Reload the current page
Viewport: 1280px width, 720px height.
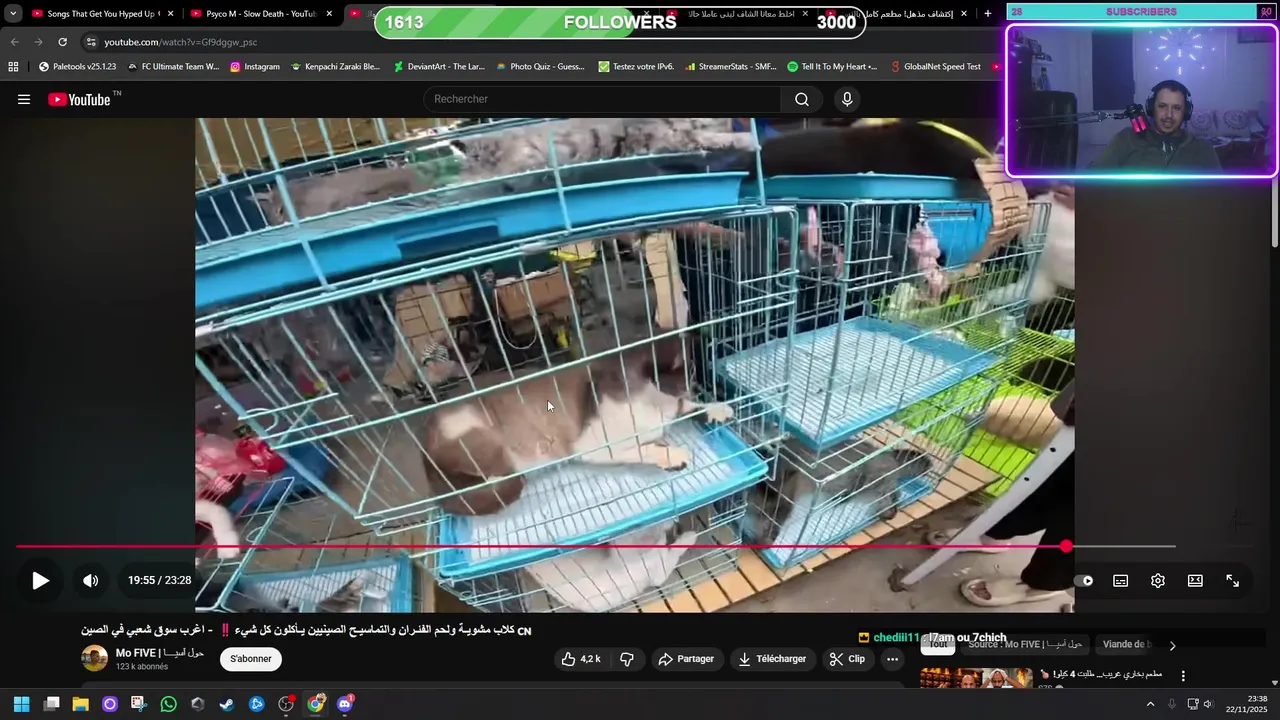62,42
